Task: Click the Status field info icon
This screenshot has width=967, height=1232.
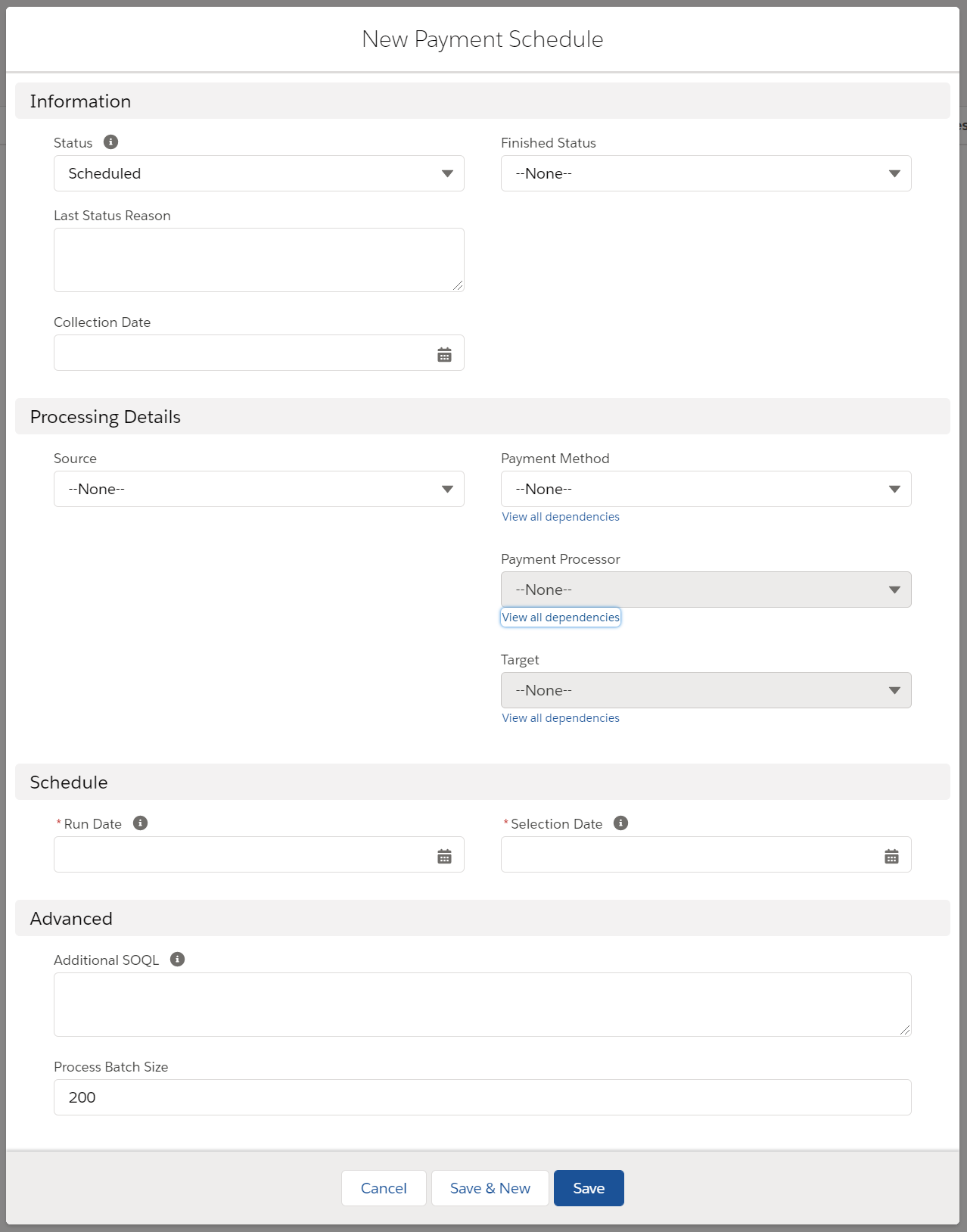Action: pyautogui.click(x=110, y=142)
